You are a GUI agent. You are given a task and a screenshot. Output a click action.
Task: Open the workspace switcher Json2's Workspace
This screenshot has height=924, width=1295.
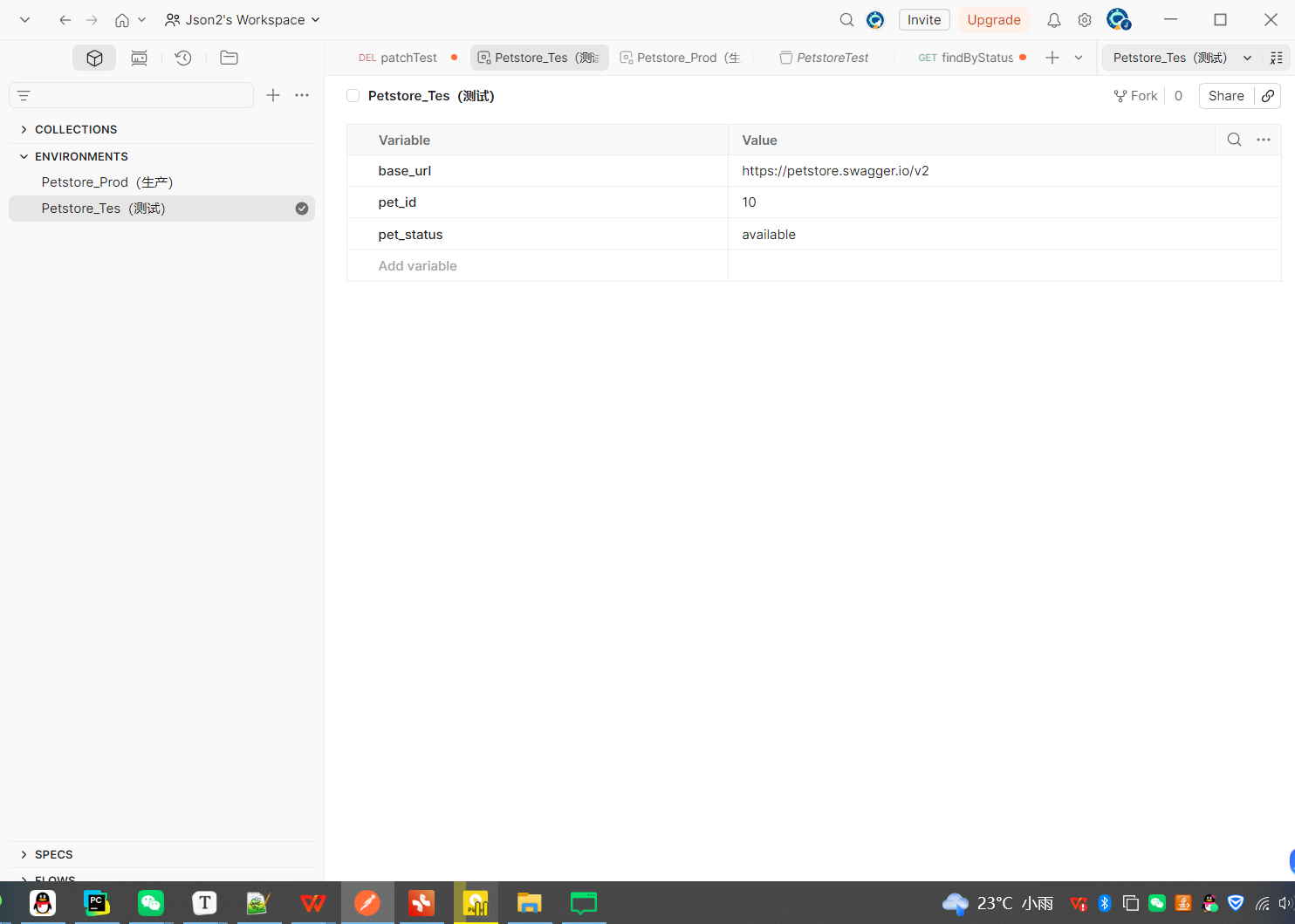point(243,20)
